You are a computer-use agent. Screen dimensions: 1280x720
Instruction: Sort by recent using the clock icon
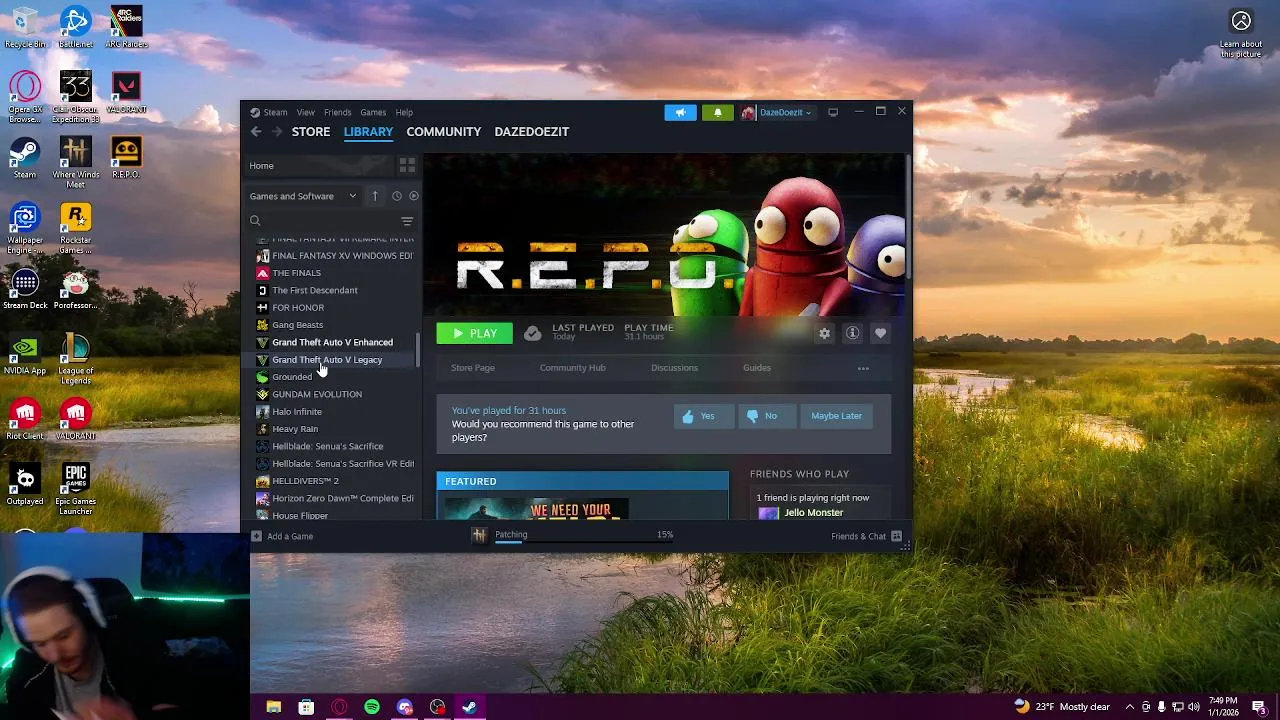397,196
